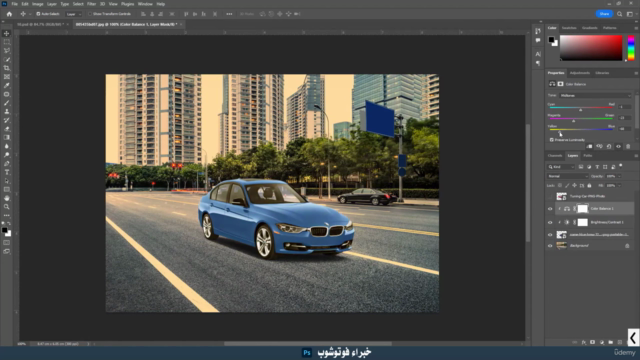Open the Fill dropdown arrow
The image size is (640, 360).
coord(619,186)
